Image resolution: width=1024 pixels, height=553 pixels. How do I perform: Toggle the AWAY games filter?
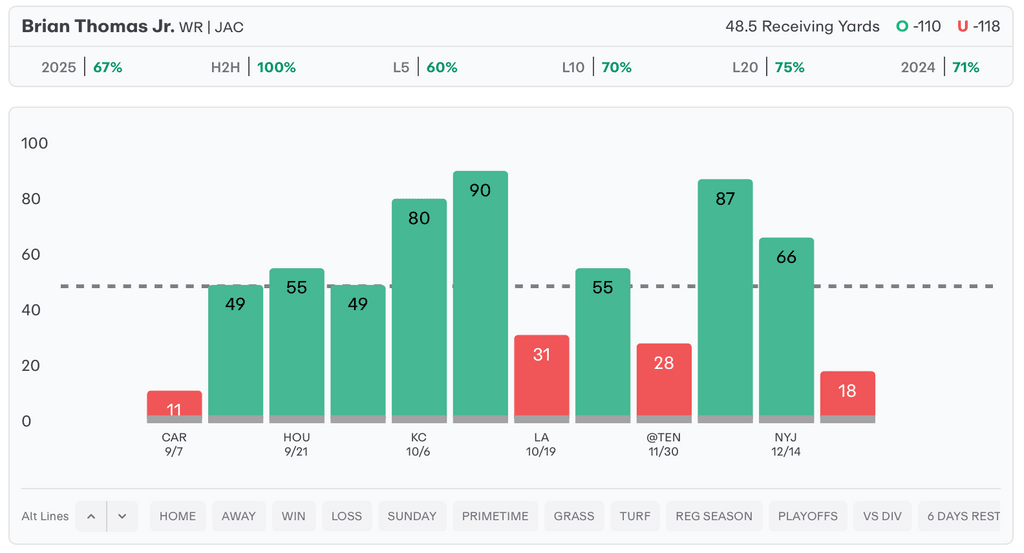pos(239,516)
